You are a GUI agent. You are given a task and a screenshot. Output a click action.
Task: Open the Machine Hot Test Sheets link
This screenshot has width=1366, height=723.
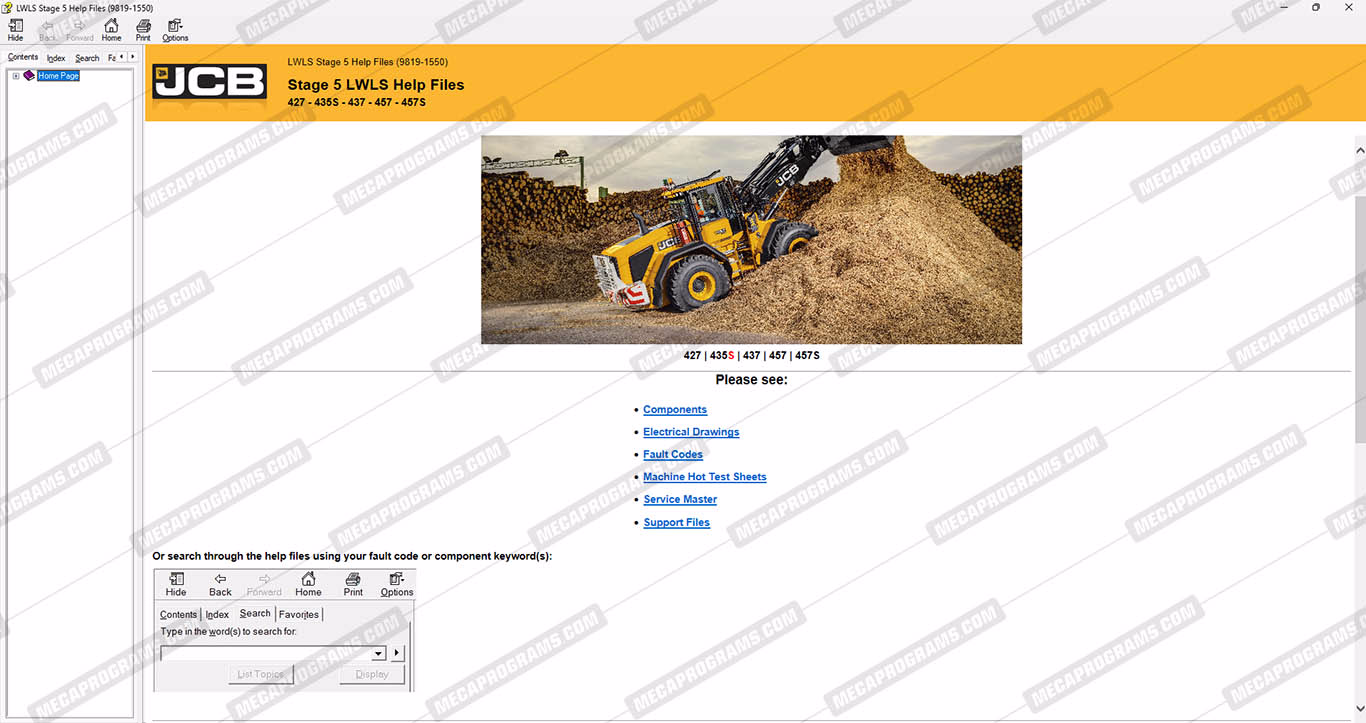(x=705, y=477)
